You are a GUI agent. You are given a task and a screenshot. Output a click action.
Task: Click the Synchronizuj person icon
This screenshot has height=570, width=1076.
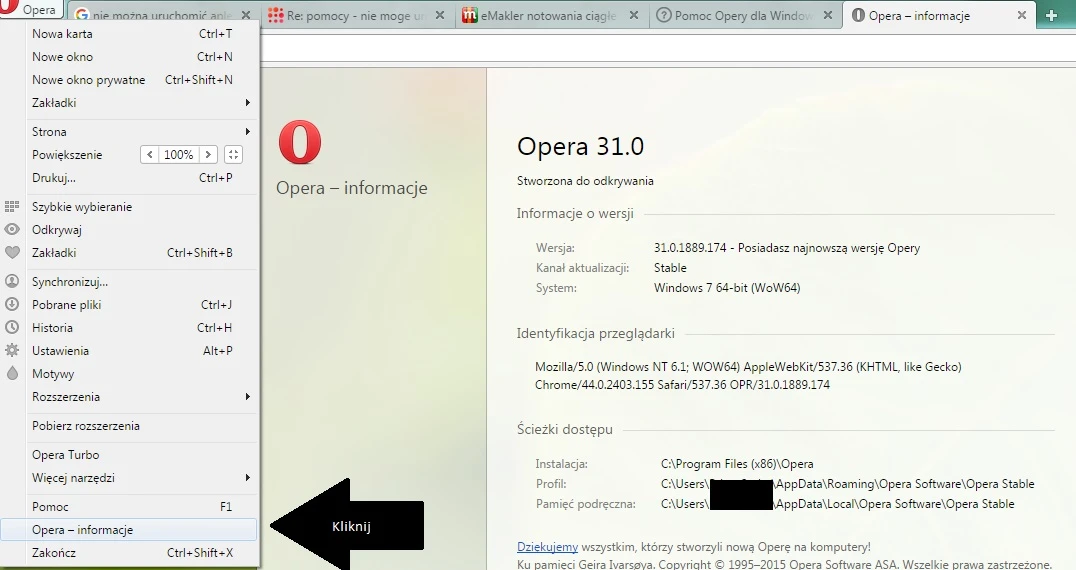coord(12,281)
